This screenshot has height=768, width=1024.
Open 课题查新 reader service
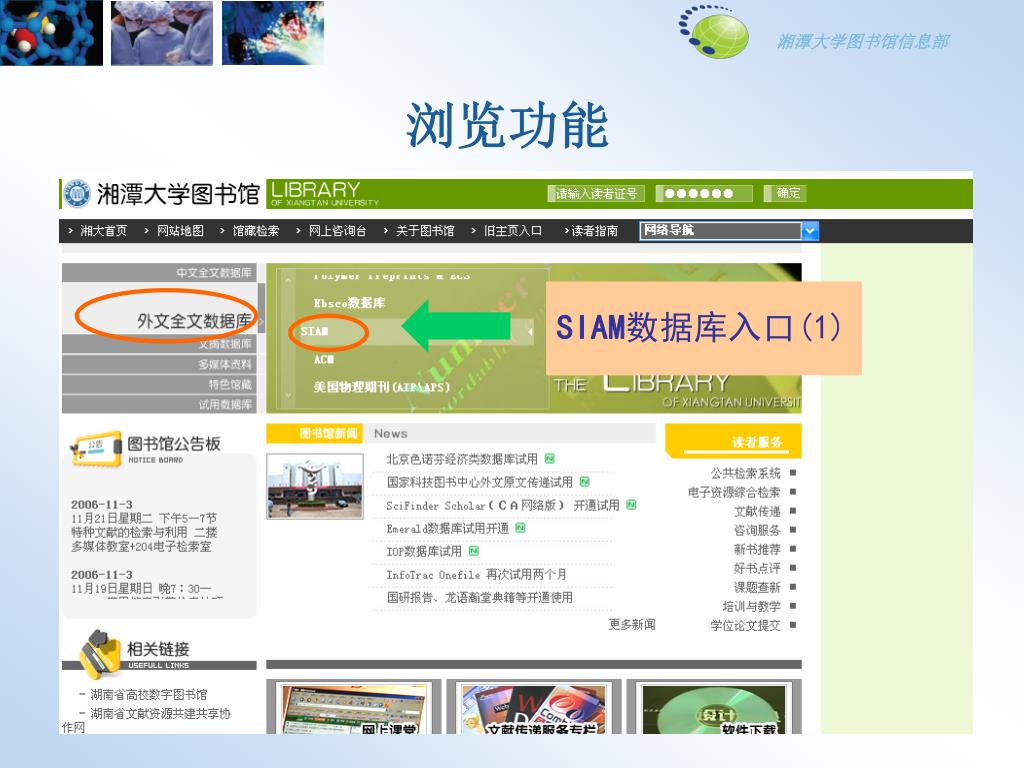pos(758,587)
